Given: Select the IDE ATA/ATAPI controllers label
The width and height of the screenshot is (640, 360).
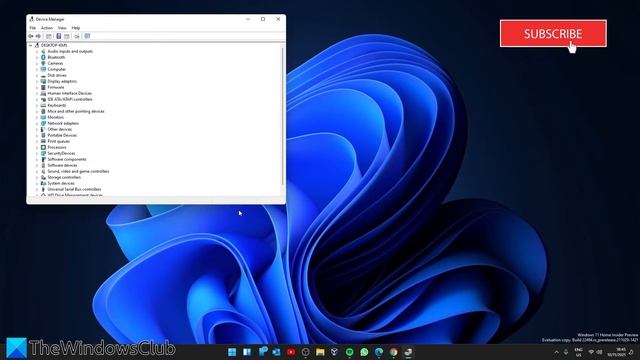Looking at the screenshot, I should [70, 100].
